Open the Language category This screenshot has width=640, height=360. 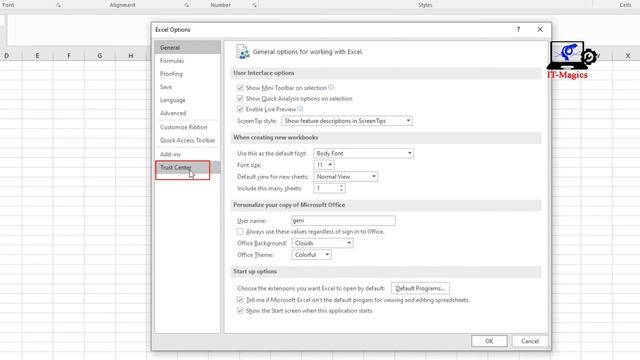pyautogui.click(x=187, y=100)
